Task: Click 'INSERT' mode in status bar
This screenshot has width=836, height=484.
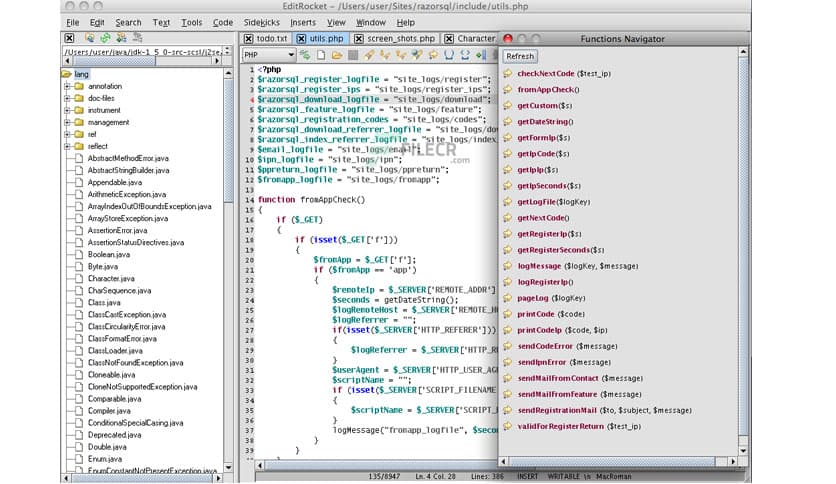Action: click(x=527, y=476)
